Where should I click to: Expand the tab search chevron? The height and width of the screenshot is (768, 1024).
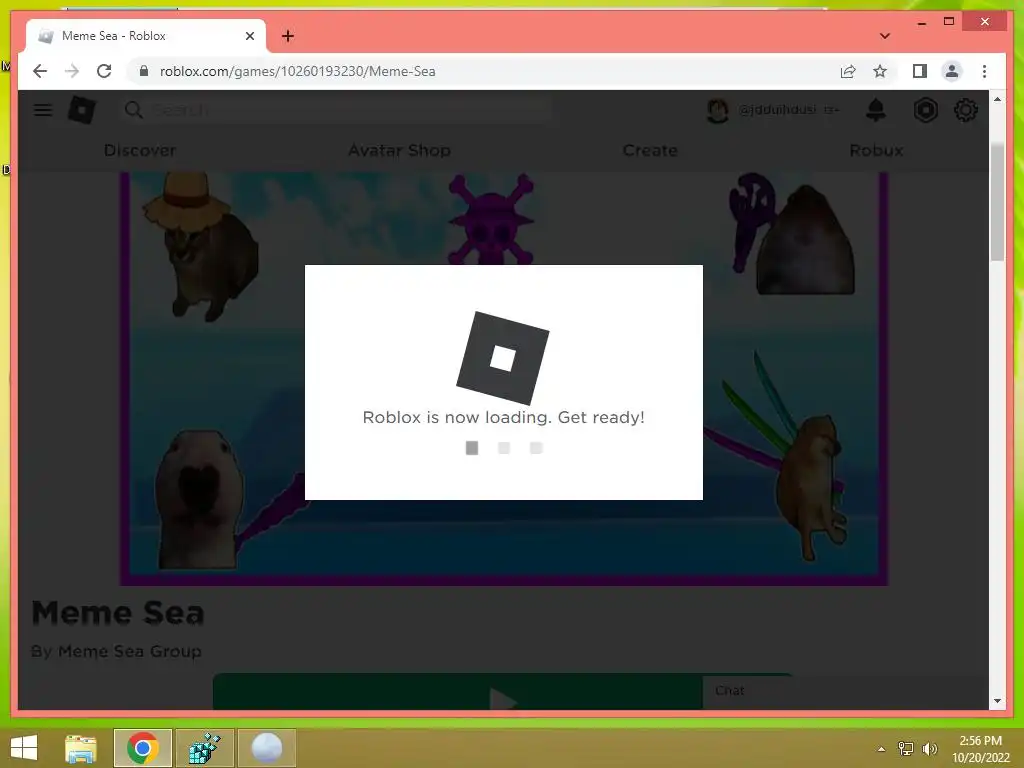(x=885, y=36)
